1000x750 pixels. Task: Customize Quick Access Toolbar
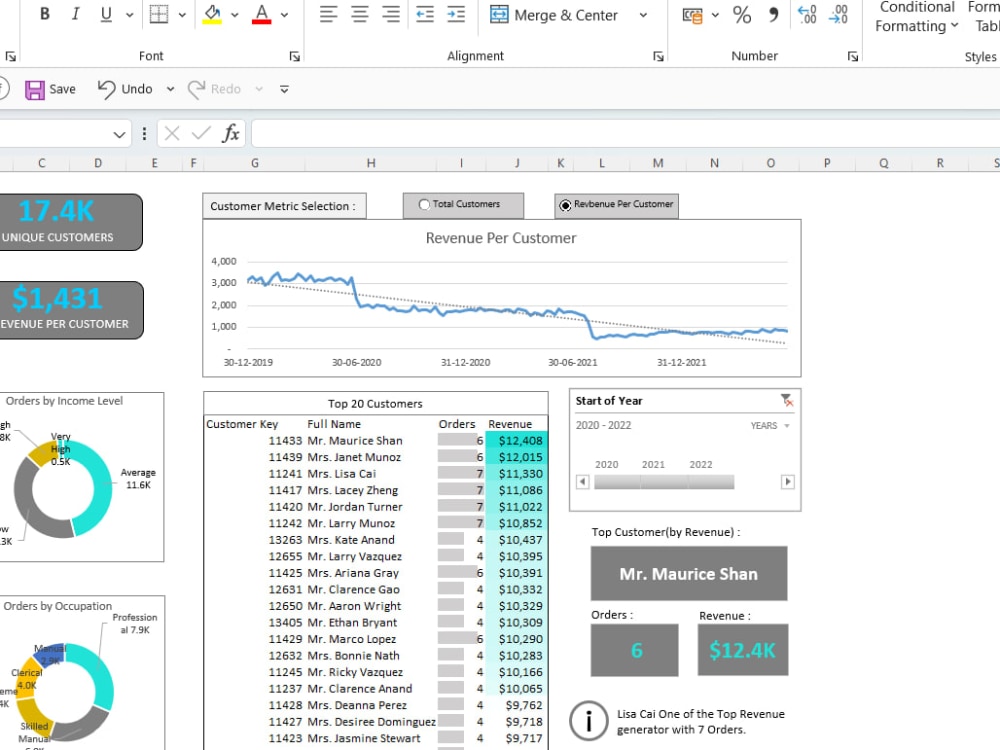click(284, 89)
